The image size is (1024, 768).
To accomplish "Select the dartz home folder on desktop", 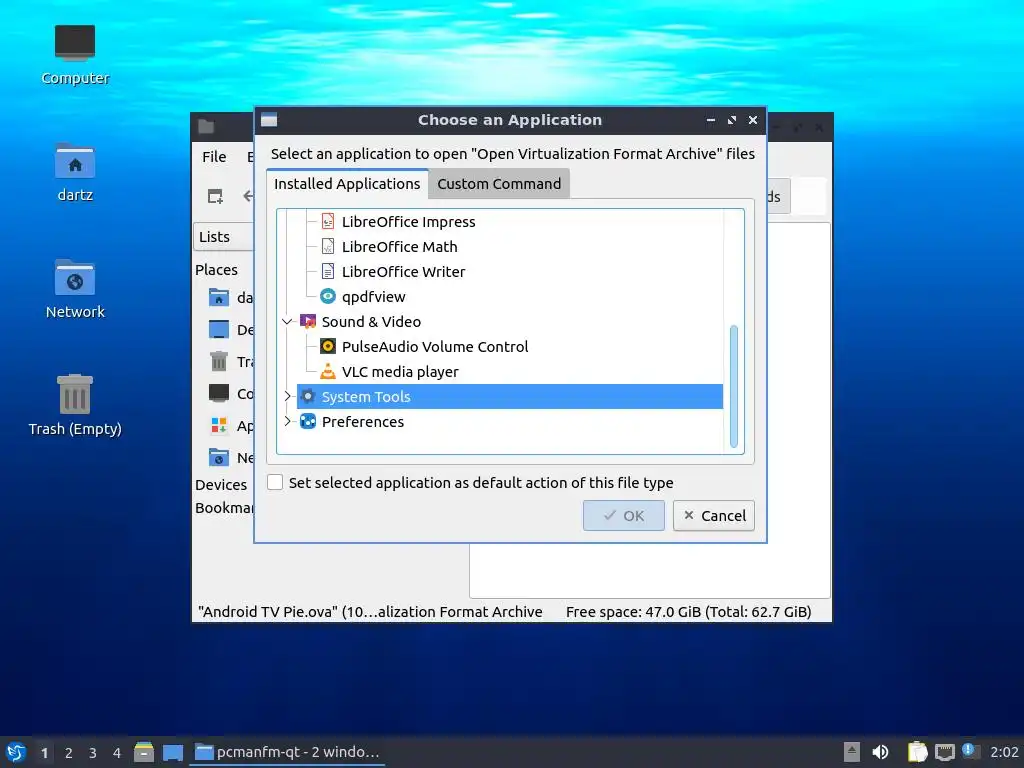I will tap(74, 172).
